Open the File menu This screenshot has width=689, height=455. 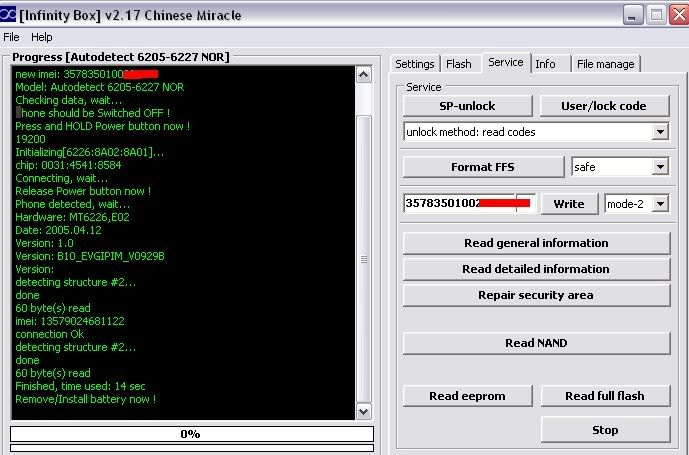[x=11, y=37]
